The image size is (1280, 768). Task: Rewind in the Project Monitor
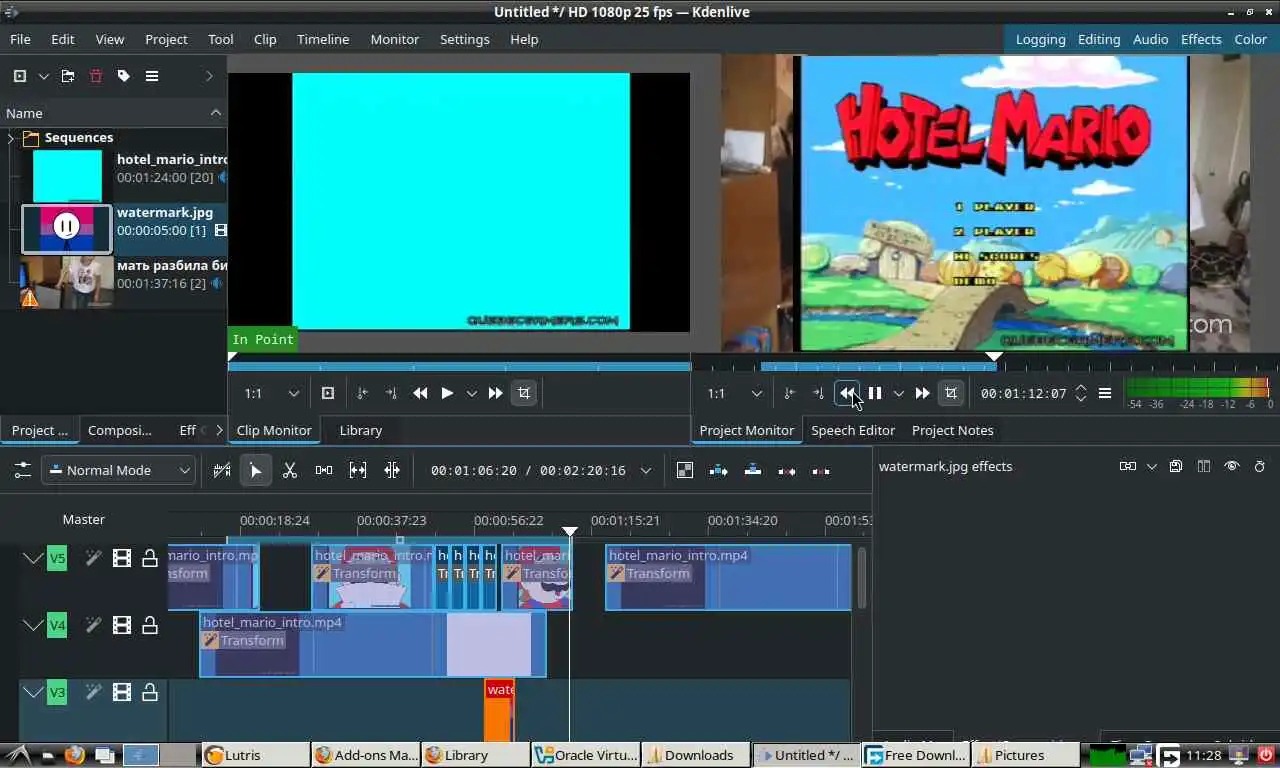click(x=847, y=393)
